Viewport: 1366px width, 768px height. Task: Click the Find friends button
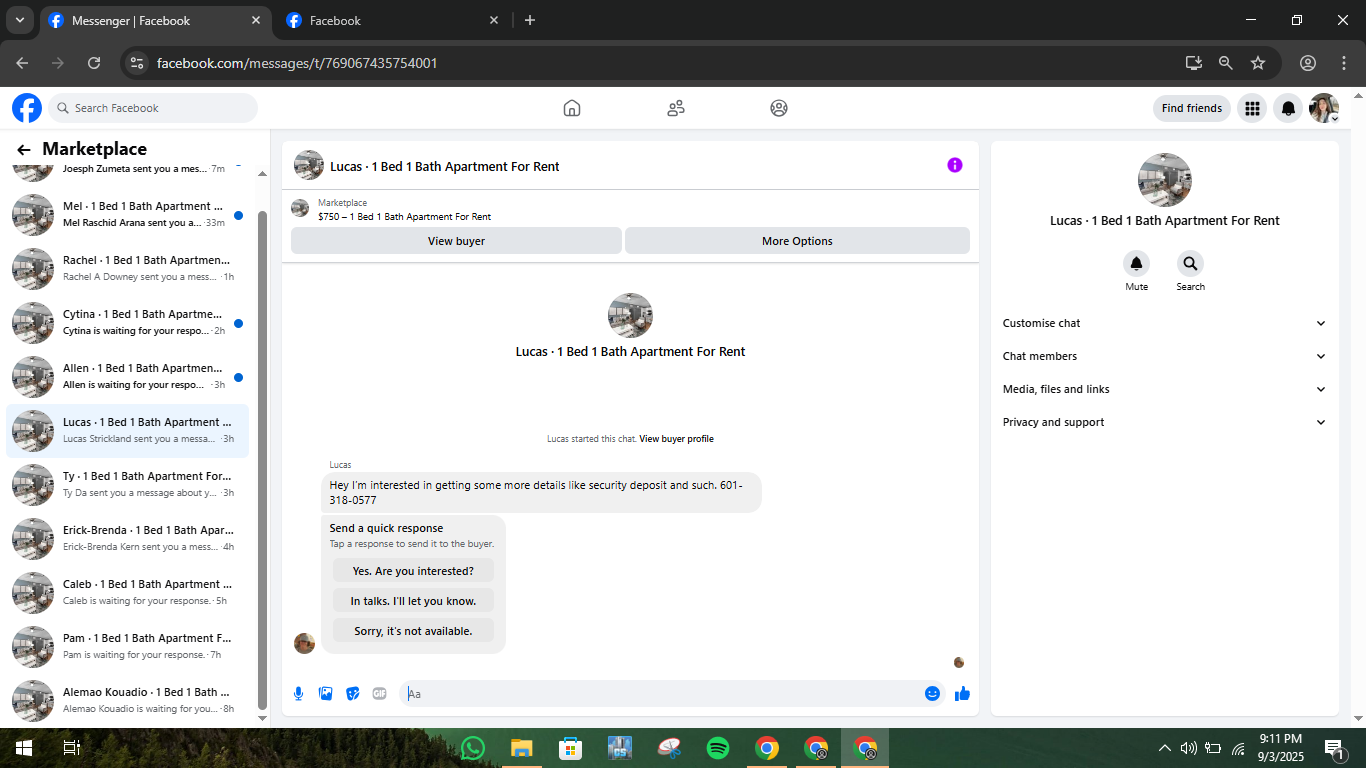click(1191, 108)
